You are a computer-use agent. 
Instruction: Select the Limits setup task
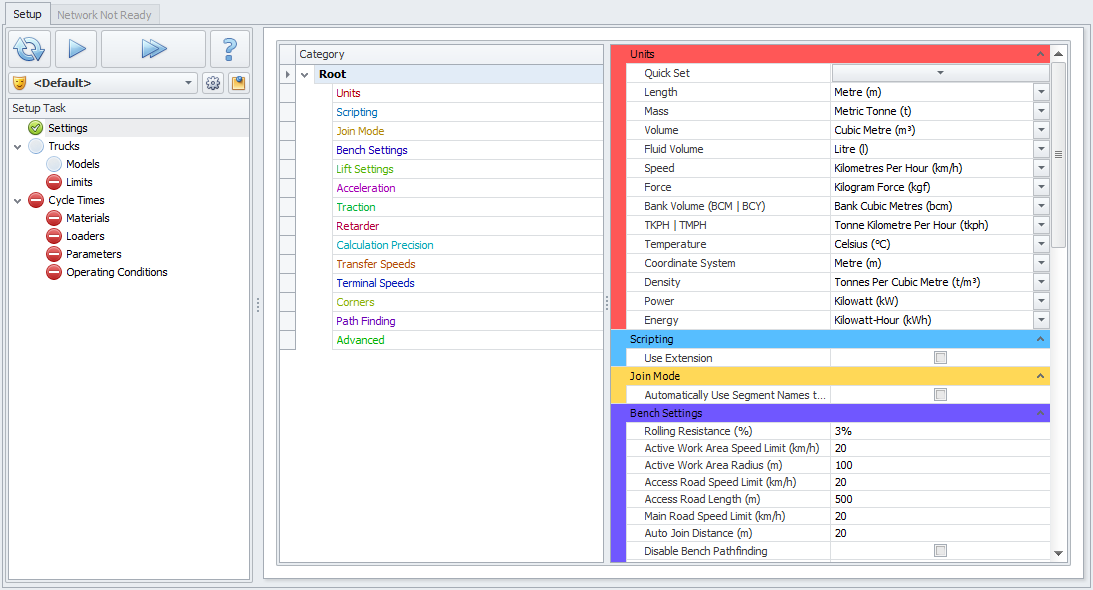point(79,182)
